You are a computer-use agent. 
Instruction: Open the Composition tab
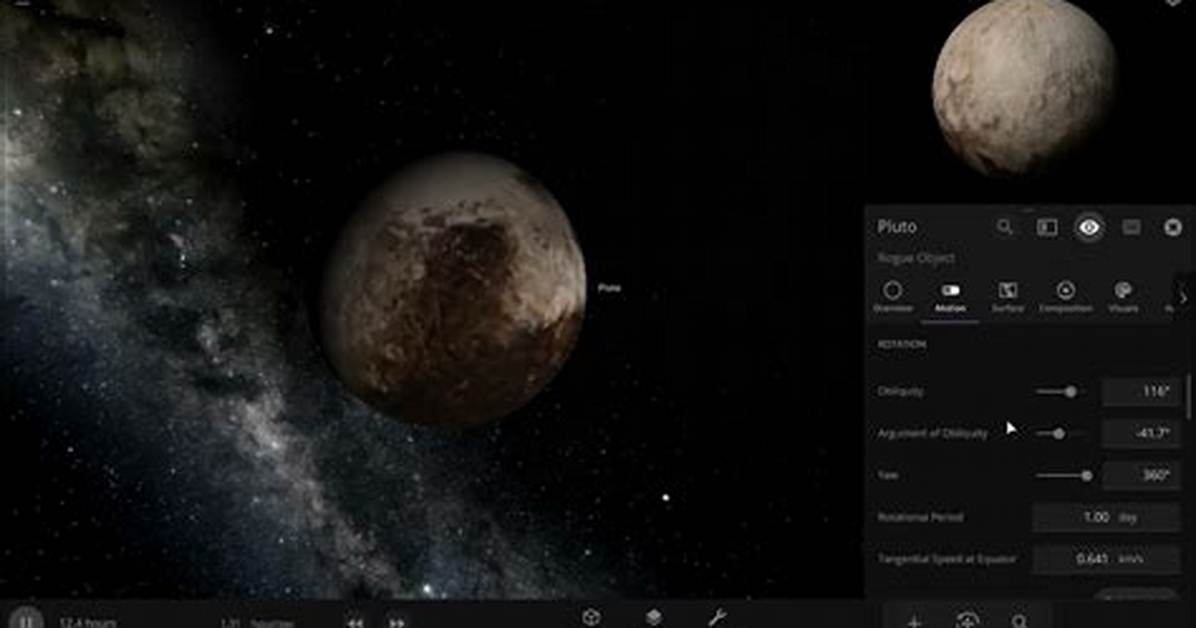pos(1066,296)
